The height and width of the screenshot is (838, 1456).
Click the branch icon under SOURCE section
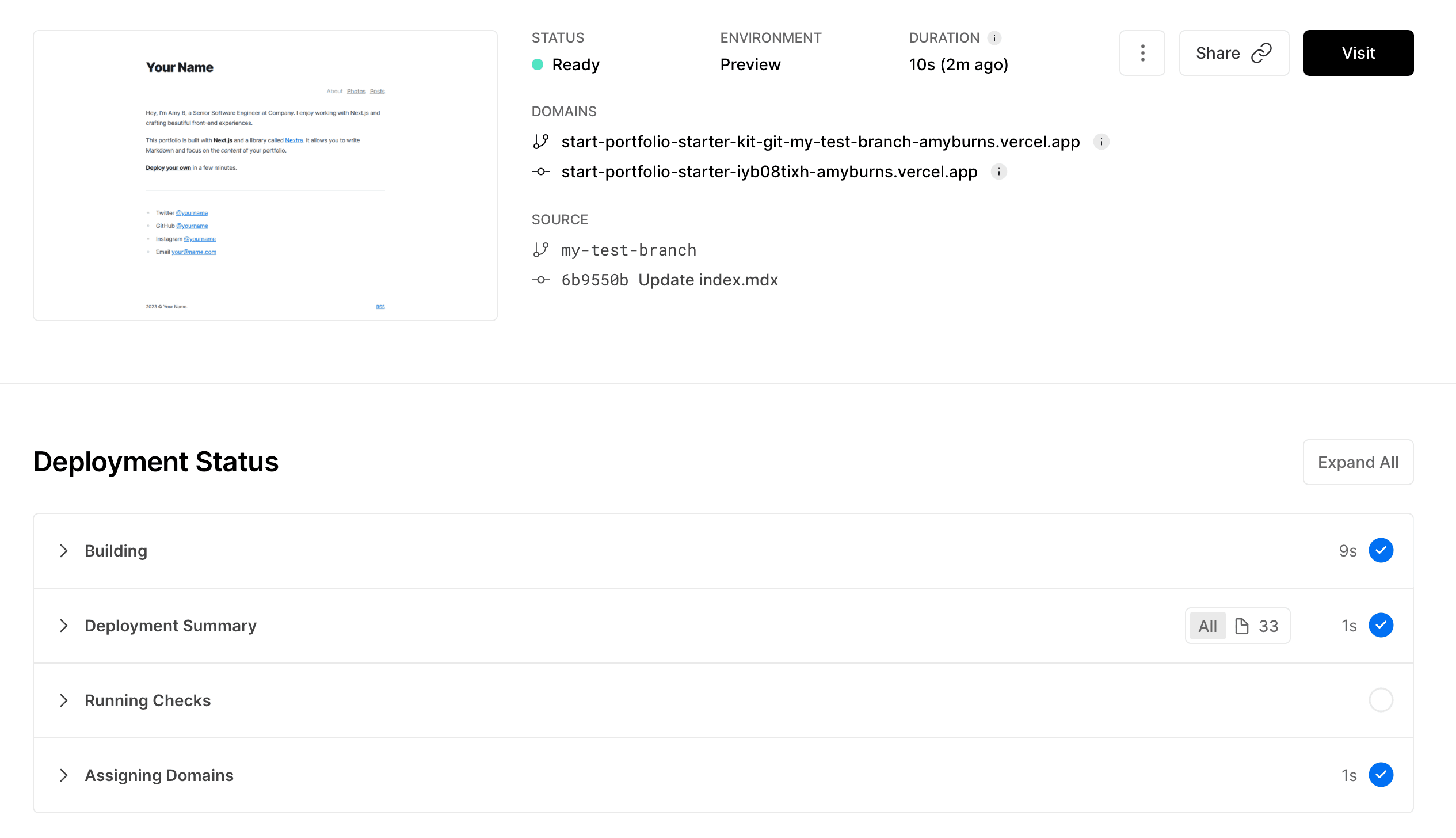[540, 249]
